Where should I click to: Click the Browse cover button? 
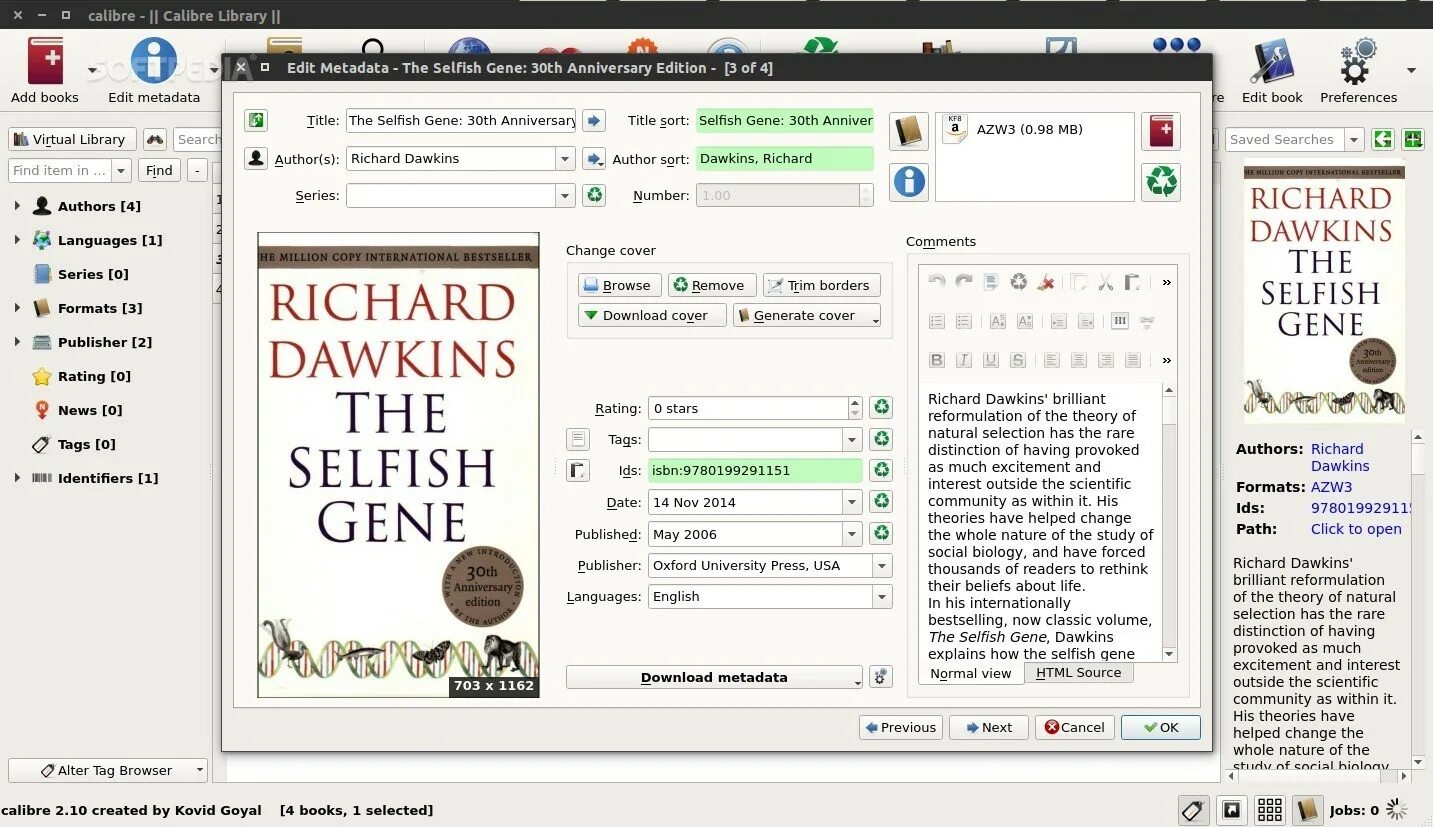tap(620, 285)
